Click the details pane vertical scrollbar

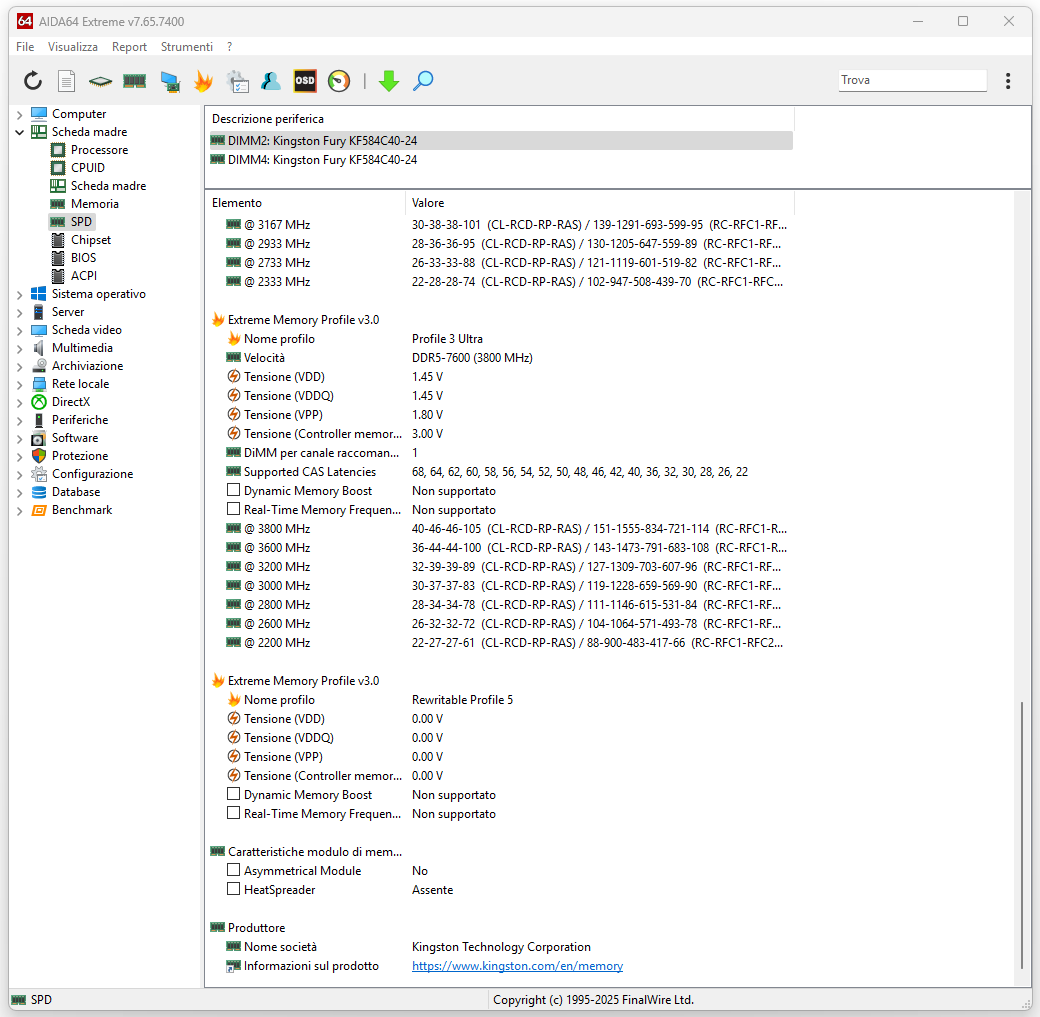point(1022,836)
